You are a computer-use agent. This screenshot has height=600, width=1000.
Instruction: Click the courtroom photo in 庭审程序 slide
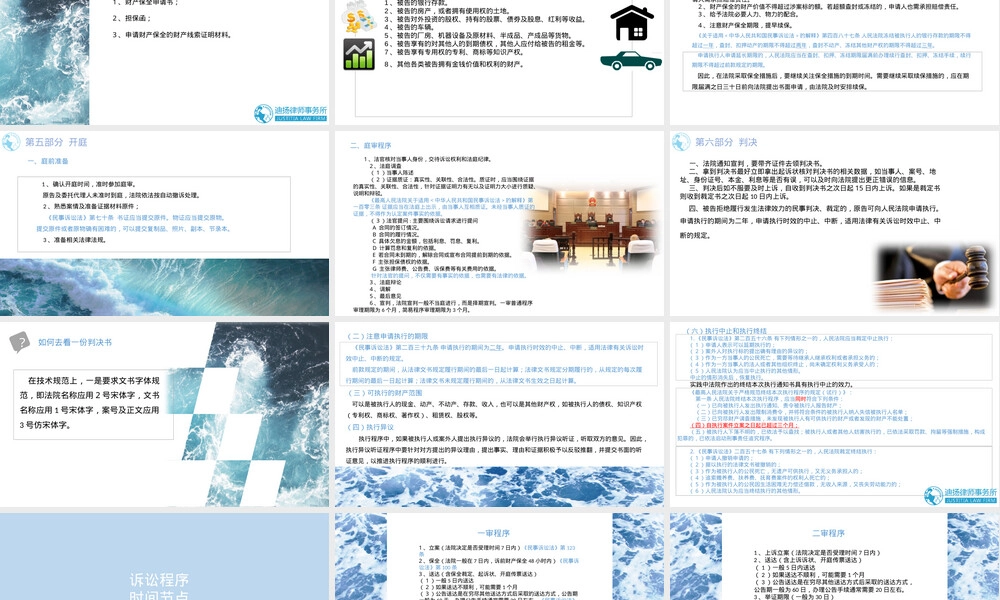(593, 226)
